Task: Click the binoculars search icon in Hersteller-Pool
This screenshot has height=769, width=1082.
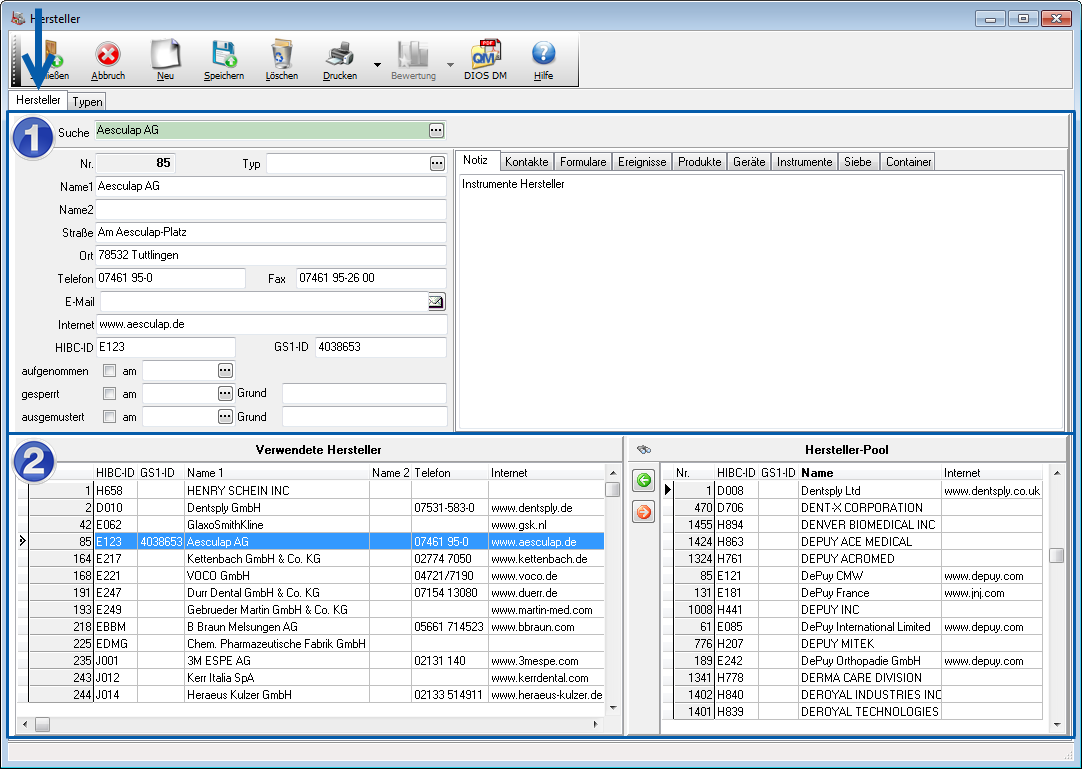Action: [x=644, y=449]
